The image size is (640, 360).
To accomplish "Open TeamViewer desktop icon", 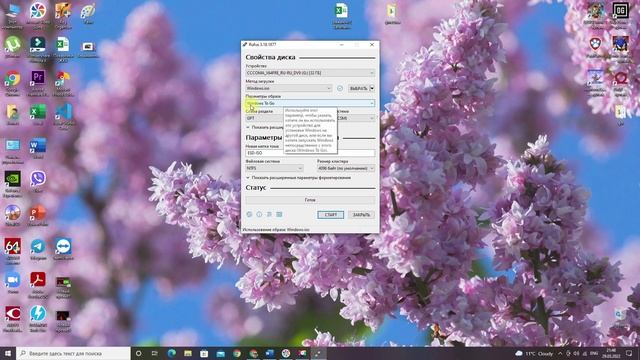I will [x=63, y=246].
